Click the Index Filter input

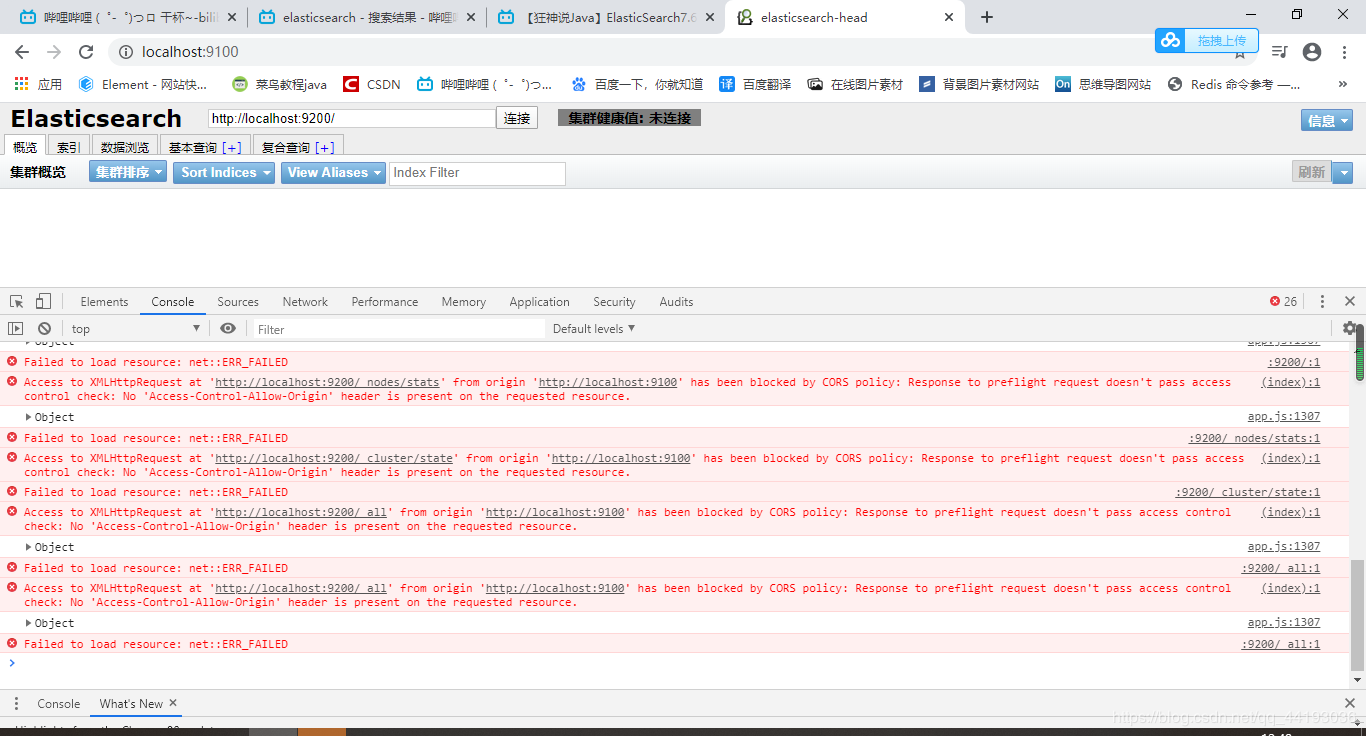(477, 173)
